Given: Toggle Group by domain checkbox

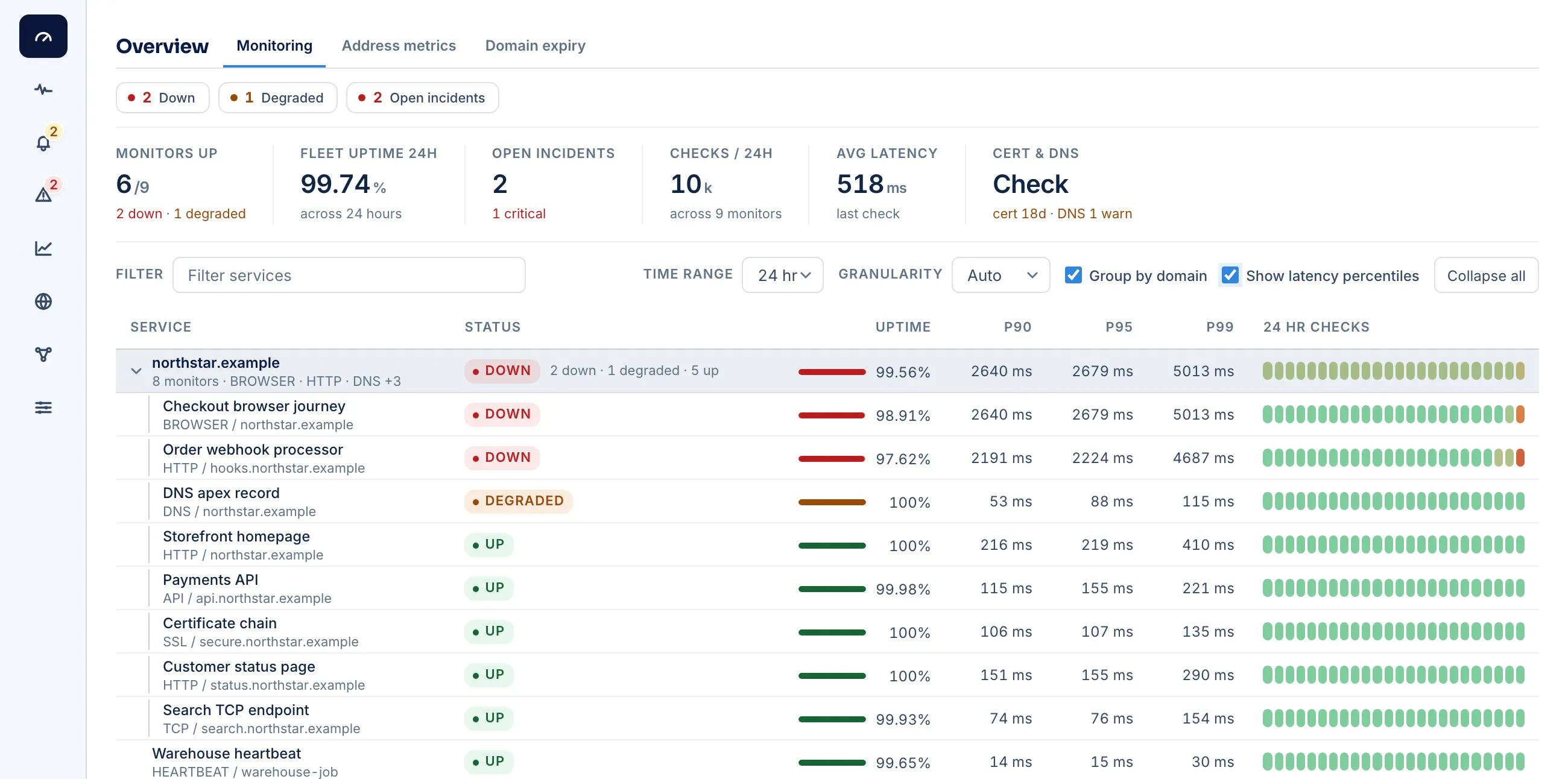Looking at the screenshot, I should [x=1073, y=275].
